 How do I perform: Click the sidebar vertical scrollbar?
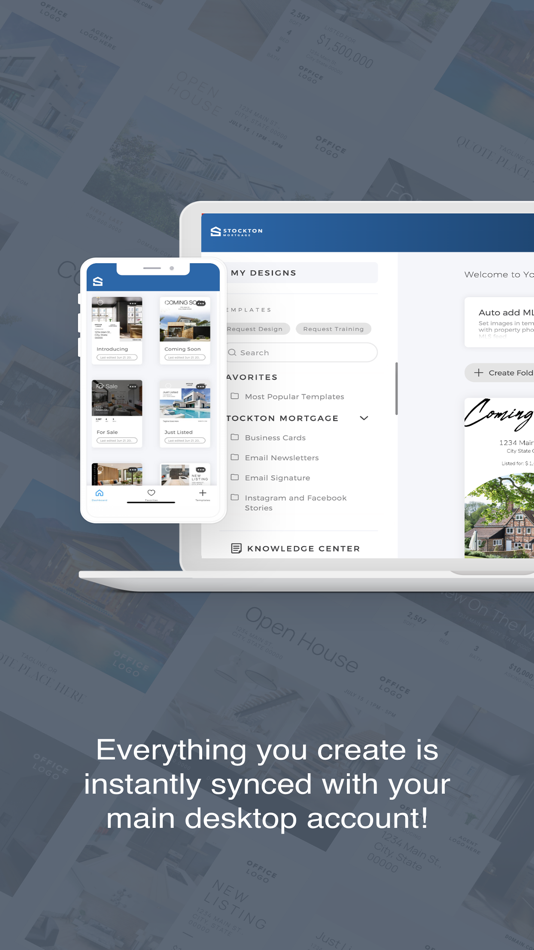[x=396, y=389]
